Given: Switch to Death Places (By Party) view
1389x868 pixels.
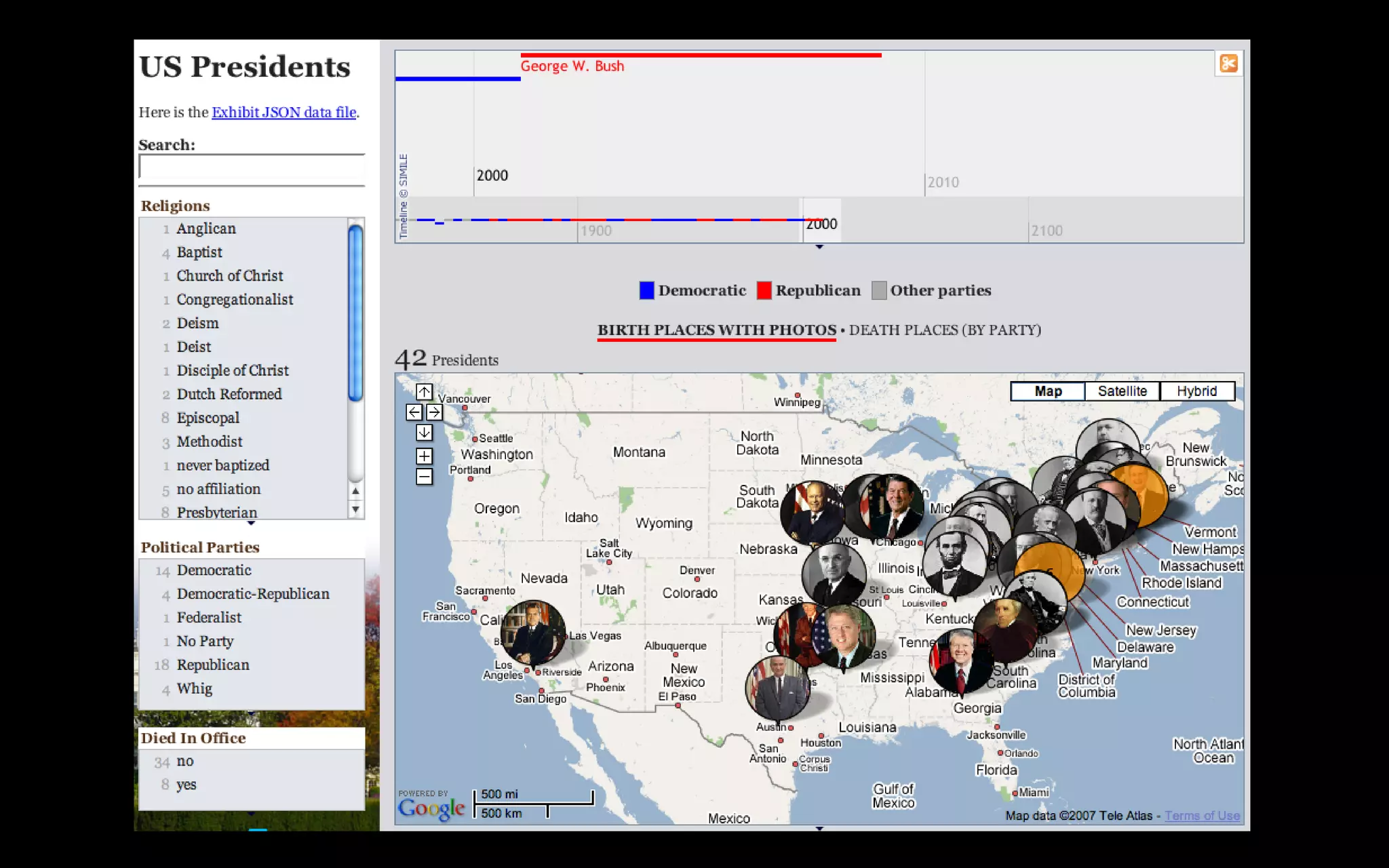Looking at the screenshot, I should pyautogui.click(x=944, y=330).
